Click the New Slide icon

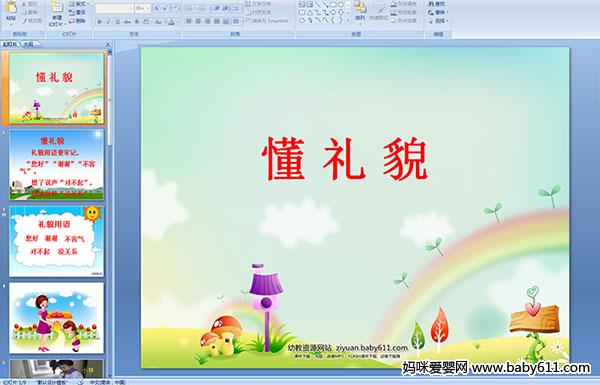point(57,13)
